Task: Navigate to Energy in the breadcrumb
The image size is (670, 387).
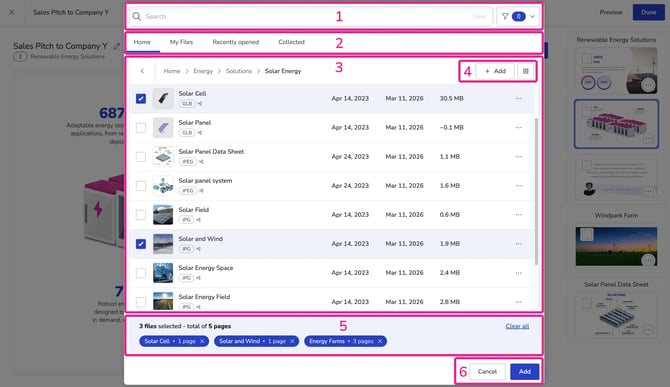Action: tap(203, 71)
